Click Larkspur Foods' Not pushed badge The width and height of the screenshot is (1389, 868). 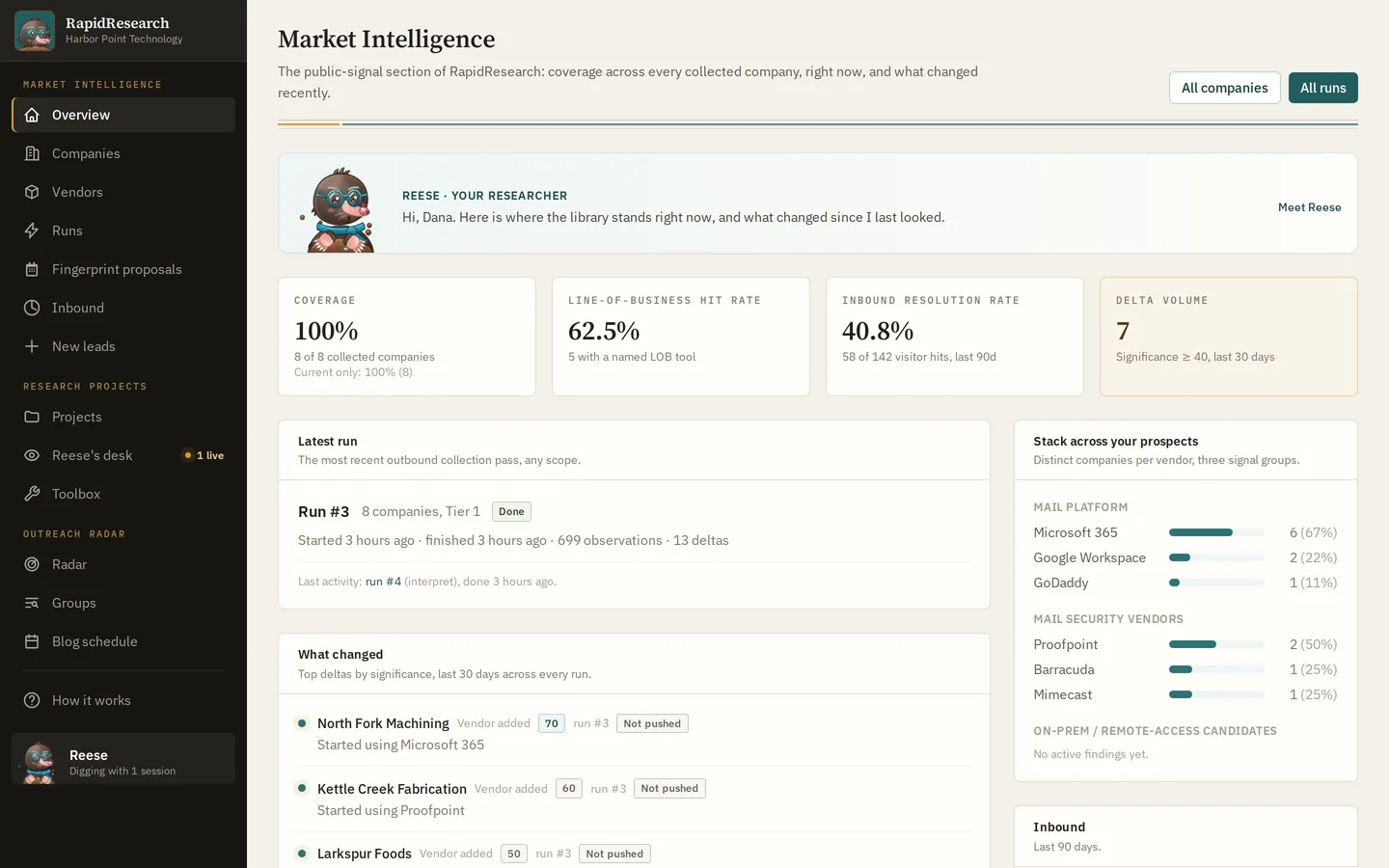click(x=614, y=854)
